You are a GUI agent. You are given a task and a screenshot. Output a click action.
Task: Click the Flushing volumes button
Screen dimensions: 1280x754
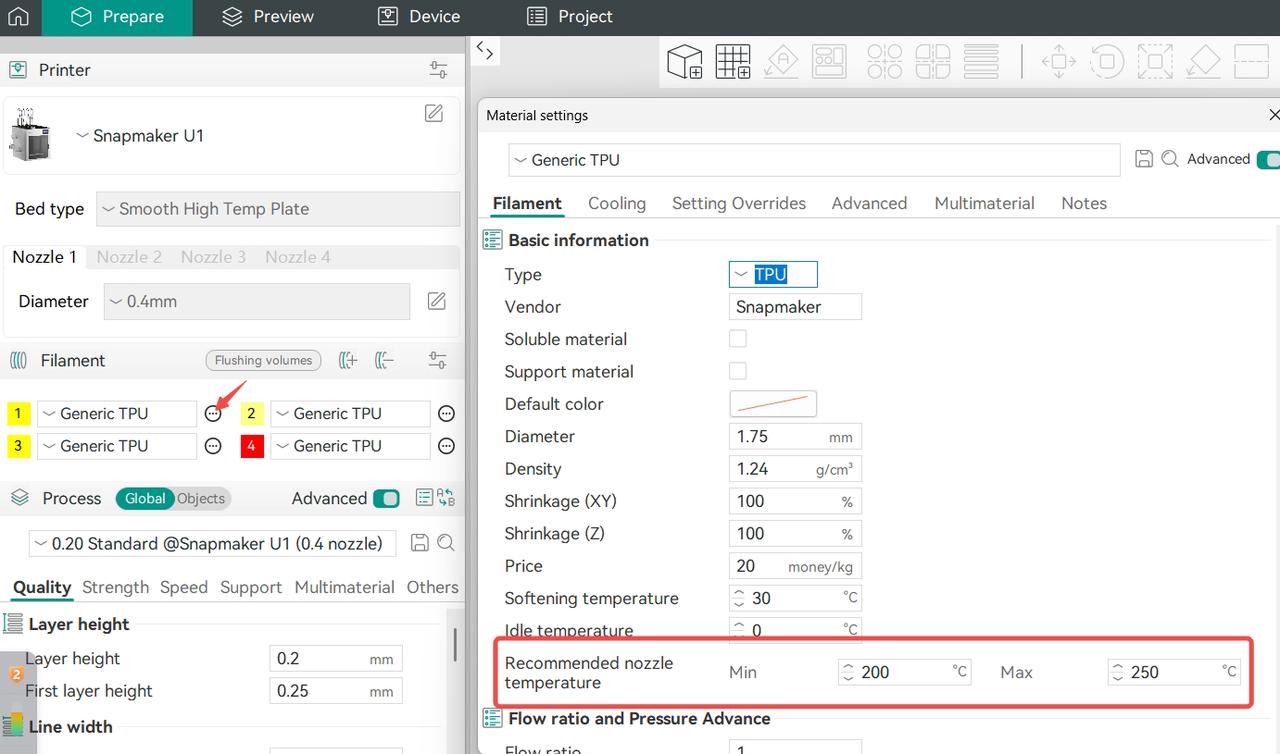pyautogui.click(x=264, y=360)
